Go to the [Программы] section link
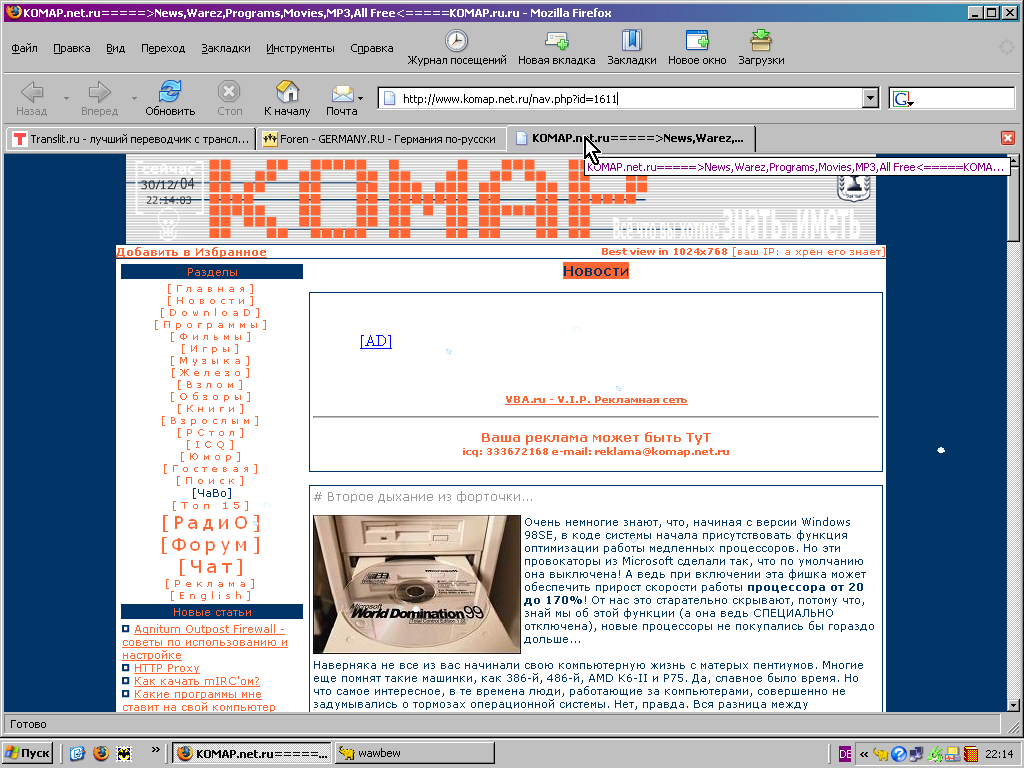This screenshot has width=1024, height=768. [210, 325]
